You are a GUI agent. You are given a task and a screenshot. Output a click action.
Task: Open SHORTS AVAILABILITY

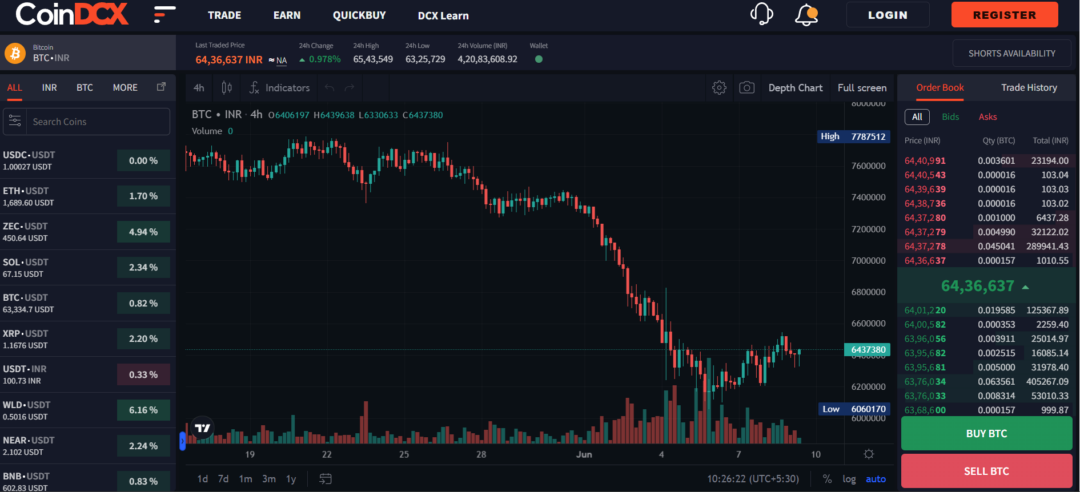[1011, 53]
